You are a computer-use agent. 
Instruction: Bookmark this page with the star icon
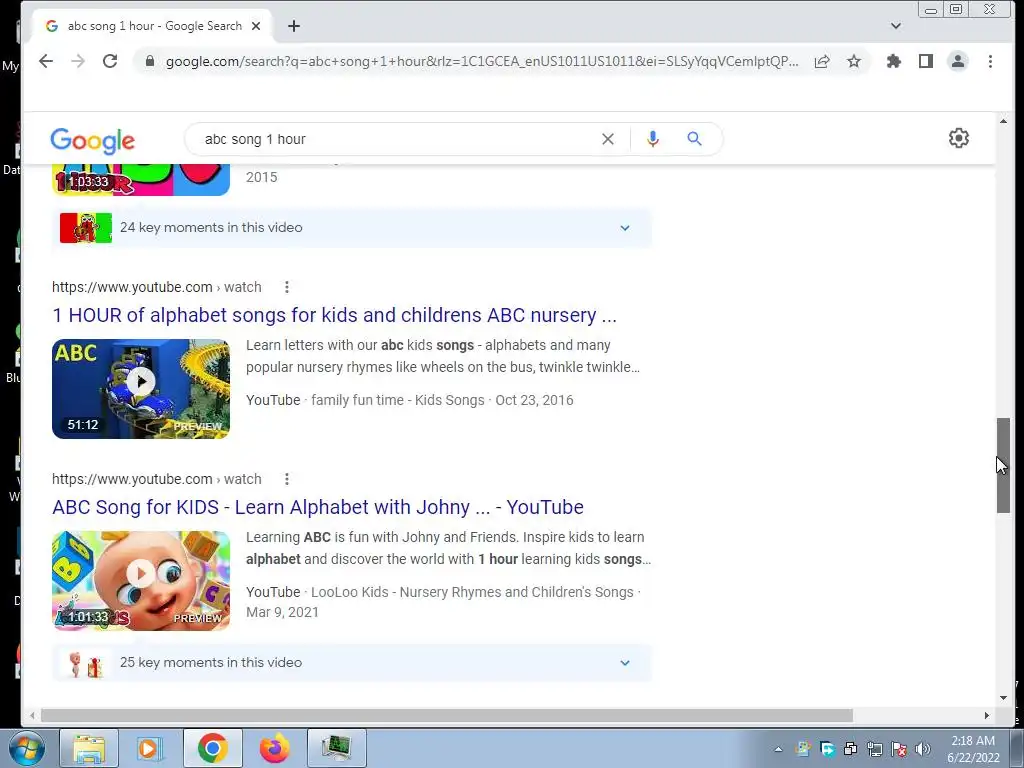click(854, 61)
